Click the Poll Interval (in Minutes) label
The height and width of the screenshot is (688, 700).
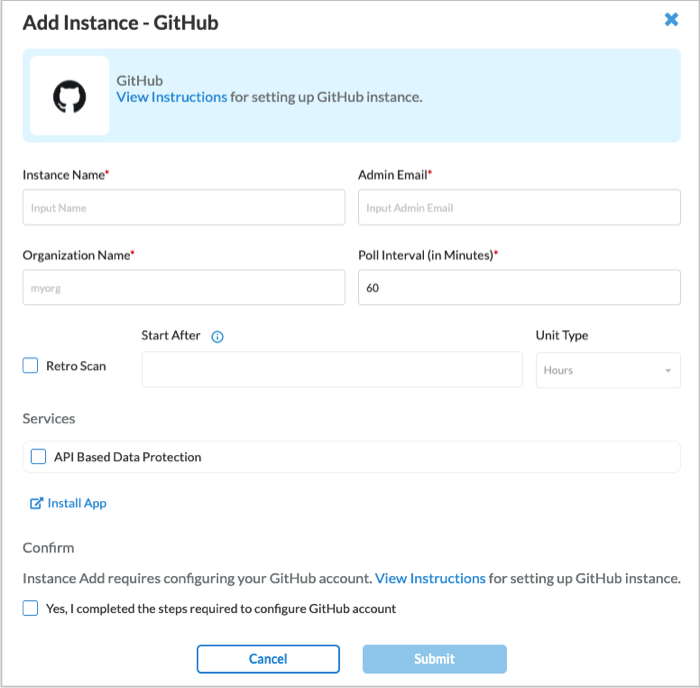tap(428, 255)
